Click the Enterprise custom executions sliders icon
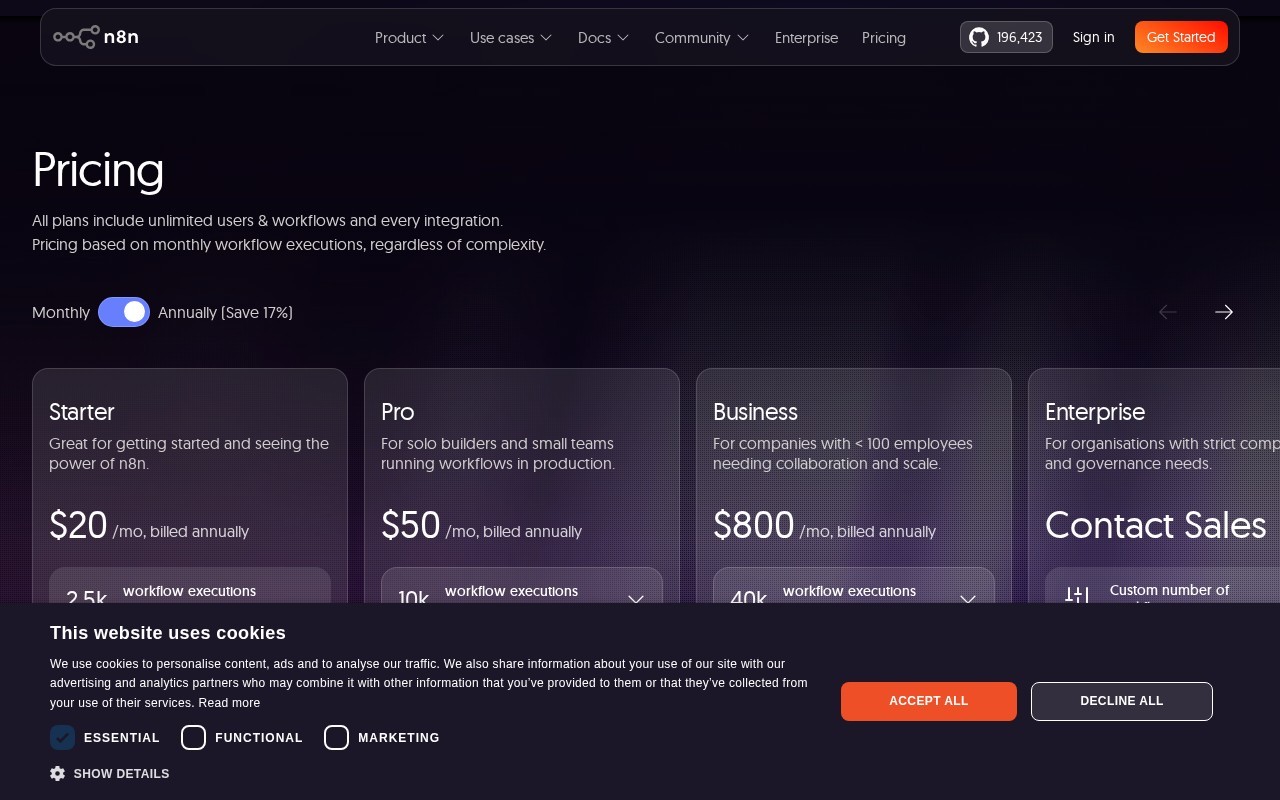 coord(1077,594)
